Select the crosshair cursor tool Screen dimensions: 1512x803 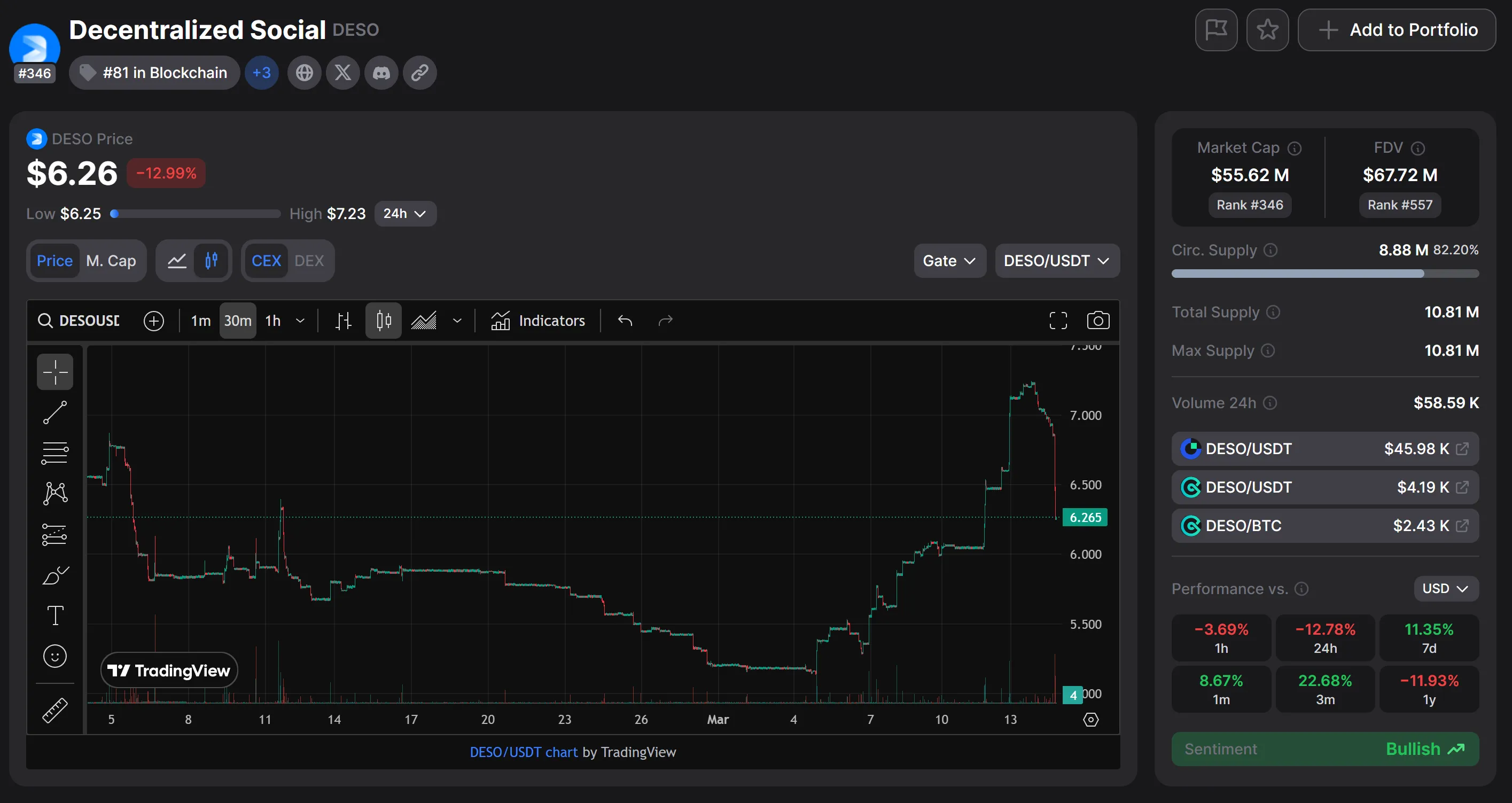pos(54,371)
